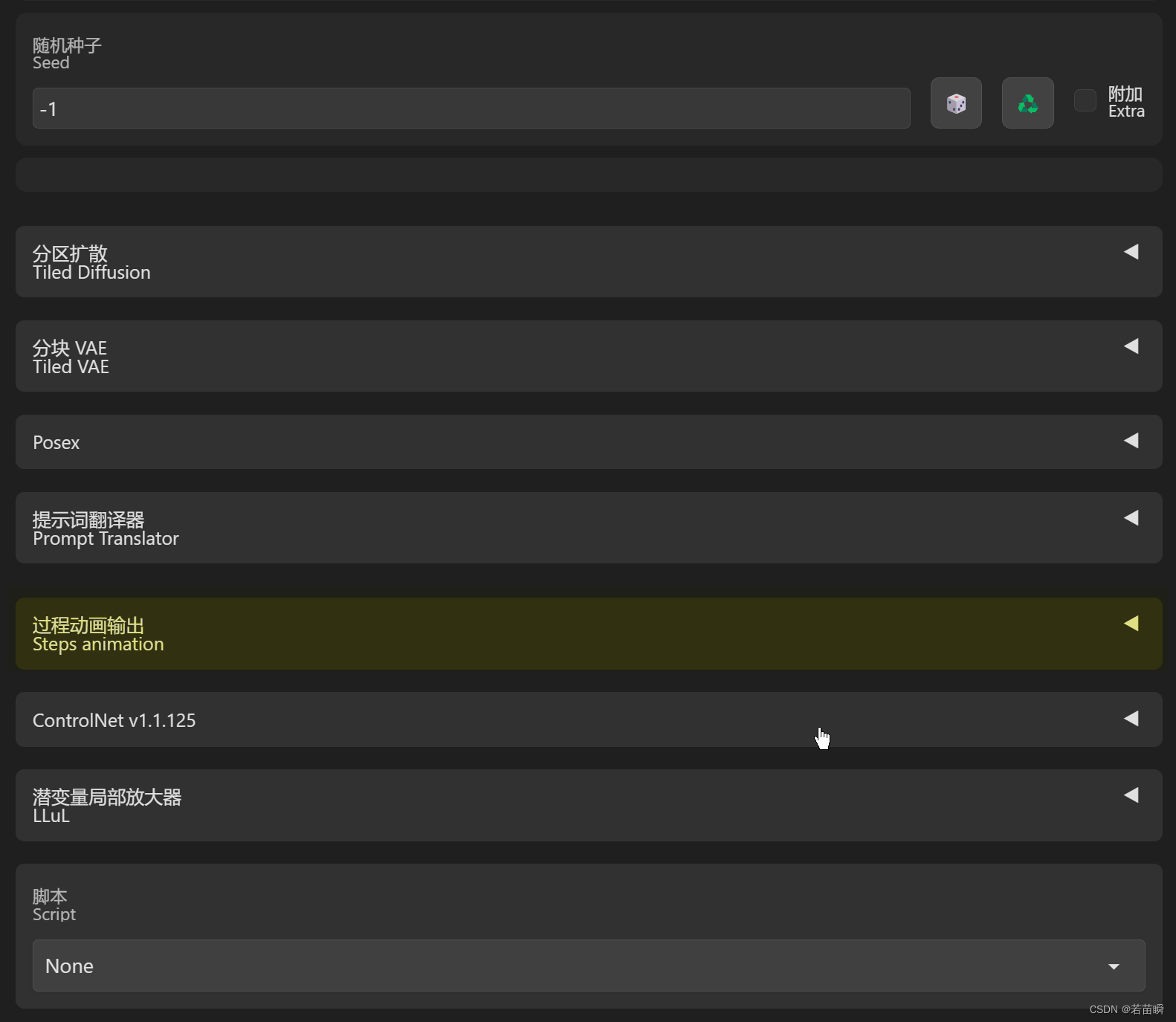1176x1022 pixels.
Task: Click the Seed input field
Action: pos(471,109)
